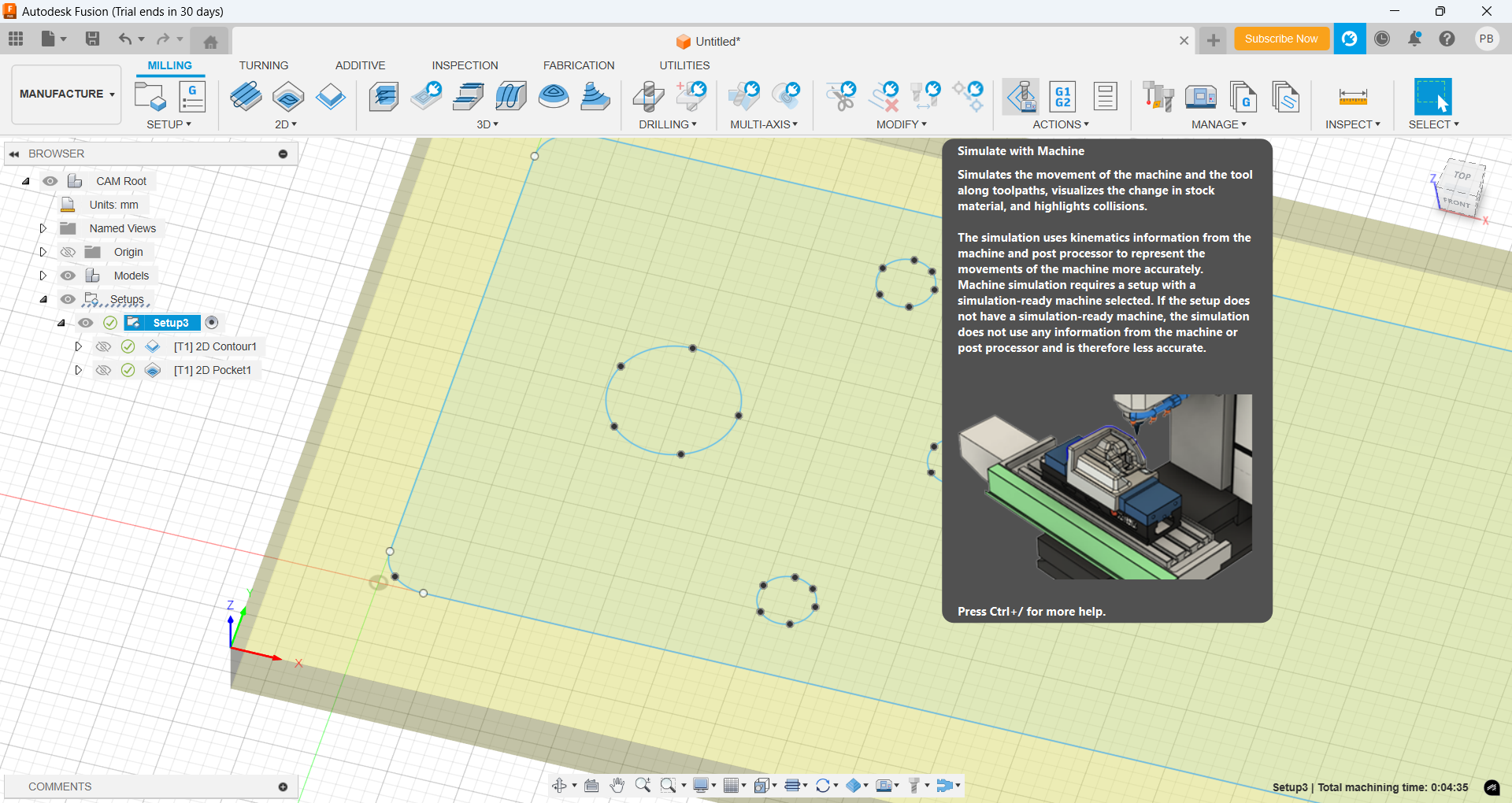1512x803 pixels.
Task: Click the Setup3 active radio button
Action: [212, 323]
